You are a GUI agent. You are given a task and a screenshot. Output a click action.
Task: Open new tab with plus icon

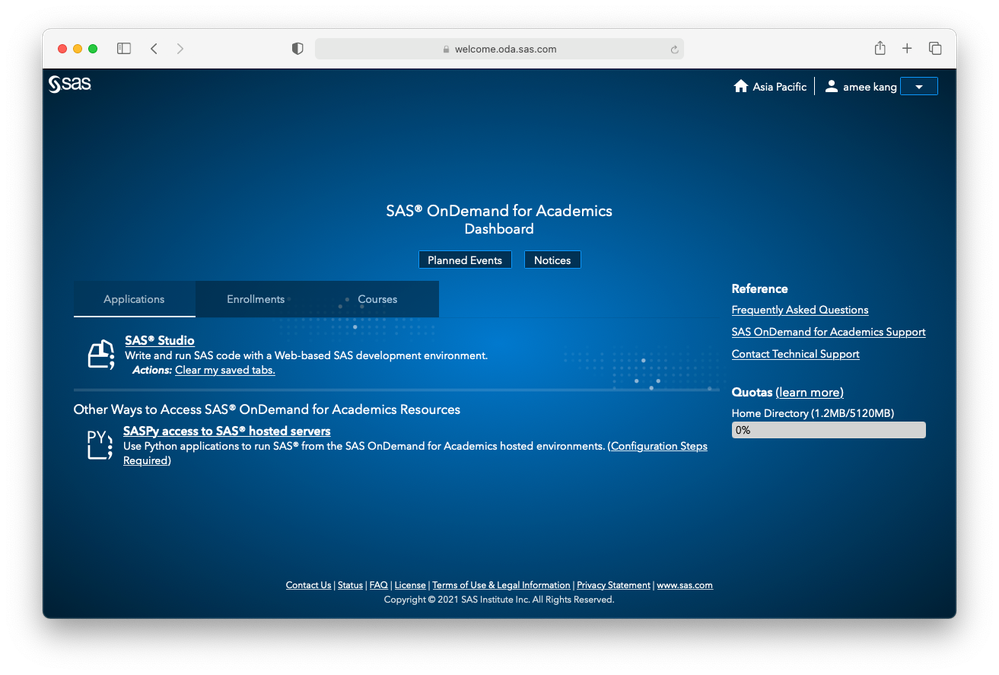[x=907, y=48]
